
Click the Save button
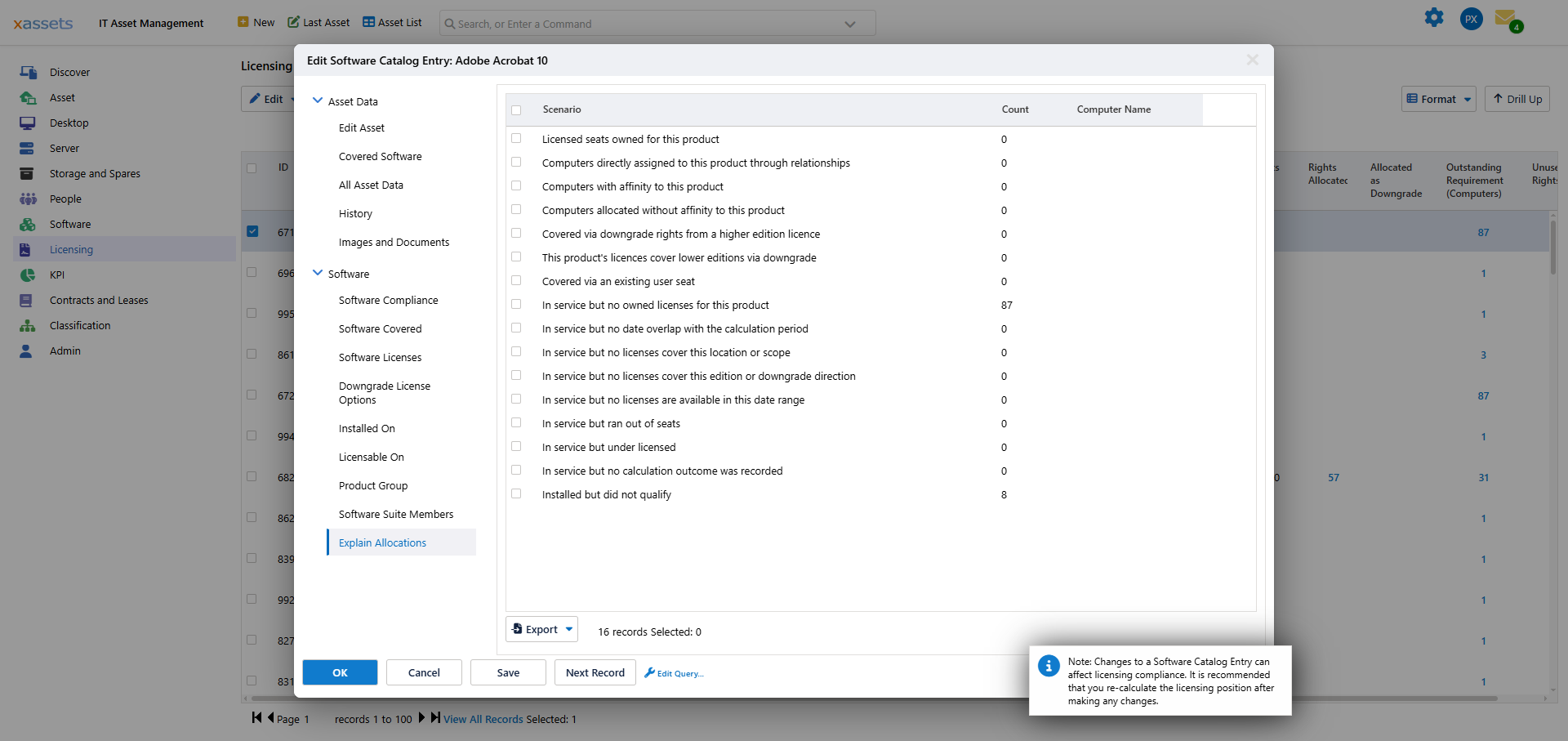[508, 672]
